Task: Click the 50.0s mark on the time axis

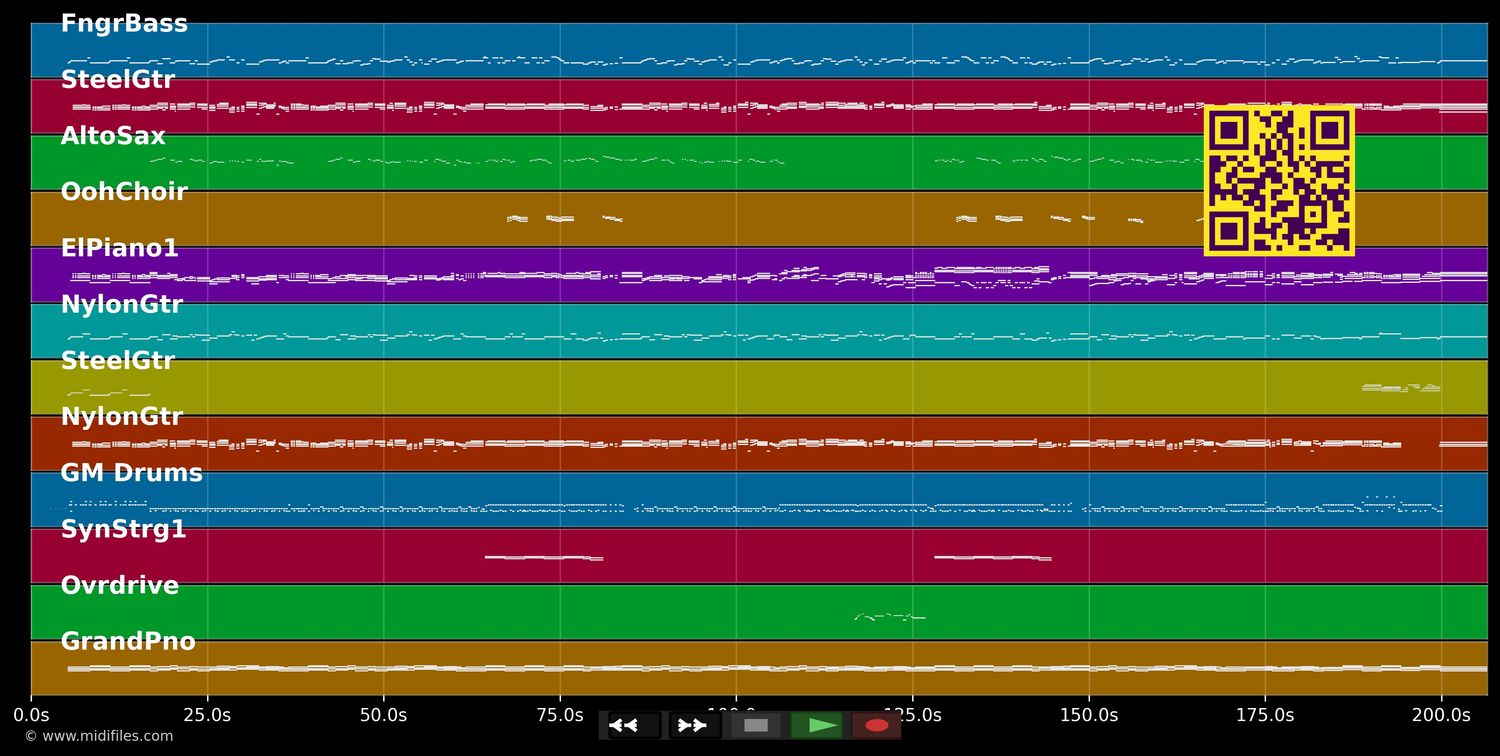Action: [383, 715]
